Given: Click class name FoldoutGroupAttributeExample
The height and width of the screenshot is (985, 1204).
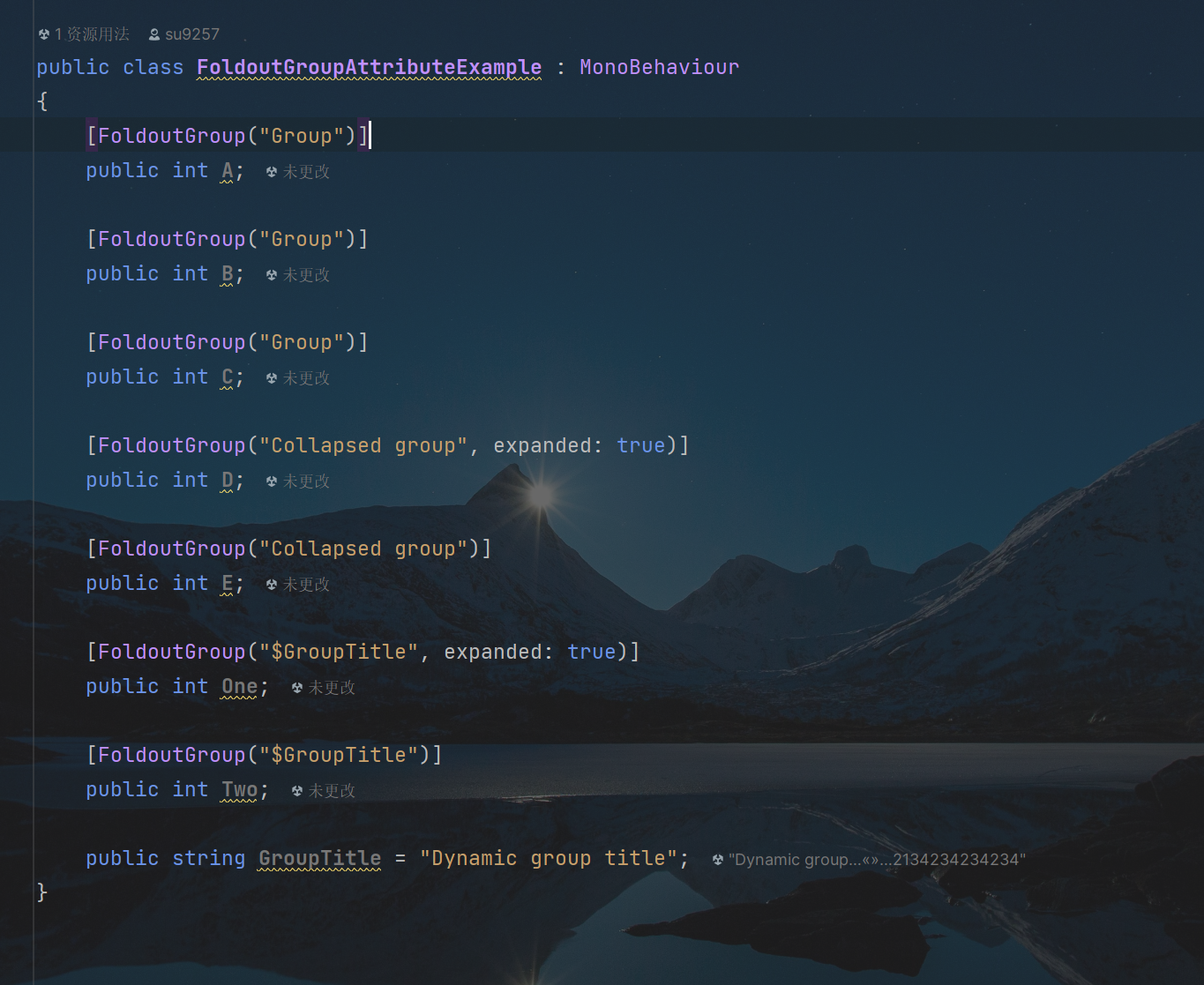Looking at the screenshot, I should point(369,67).
